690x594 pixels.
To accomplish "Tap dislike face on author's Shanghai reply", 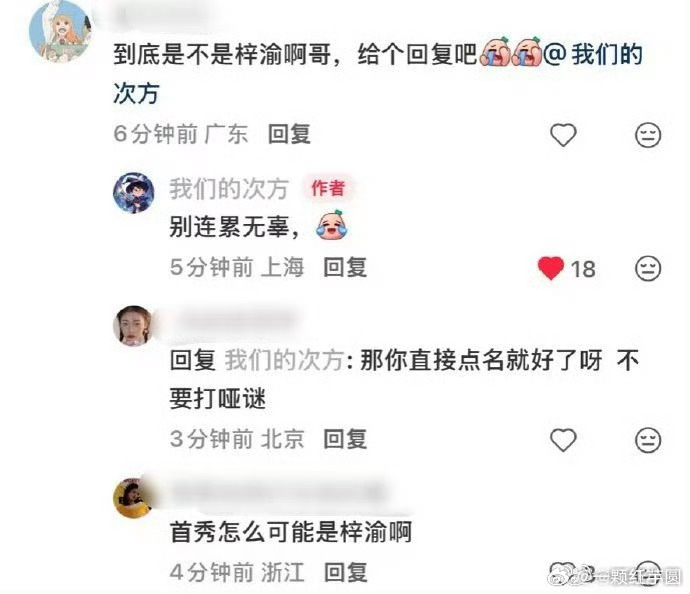I will pyautogui.click(x=648, y=268).
